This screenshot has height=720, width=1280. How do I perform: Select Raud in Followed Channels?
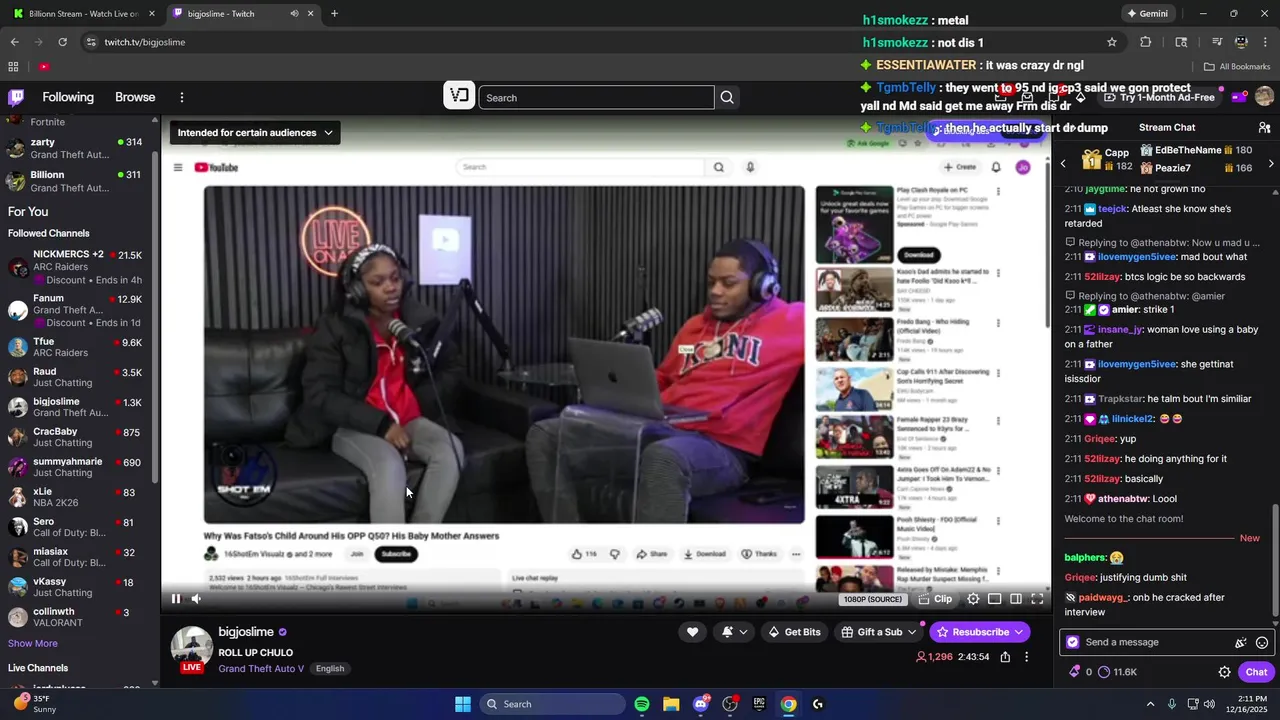coord(76,377)
